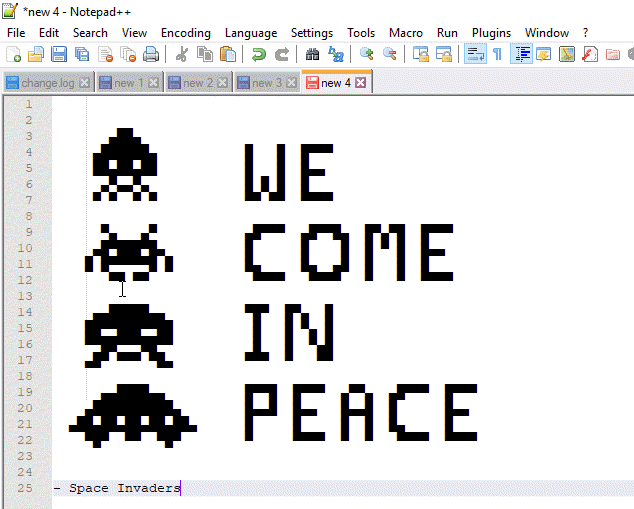Screen dimensions: 634x509
Task: Click the Open file folder icon
Action: point(36,54)
